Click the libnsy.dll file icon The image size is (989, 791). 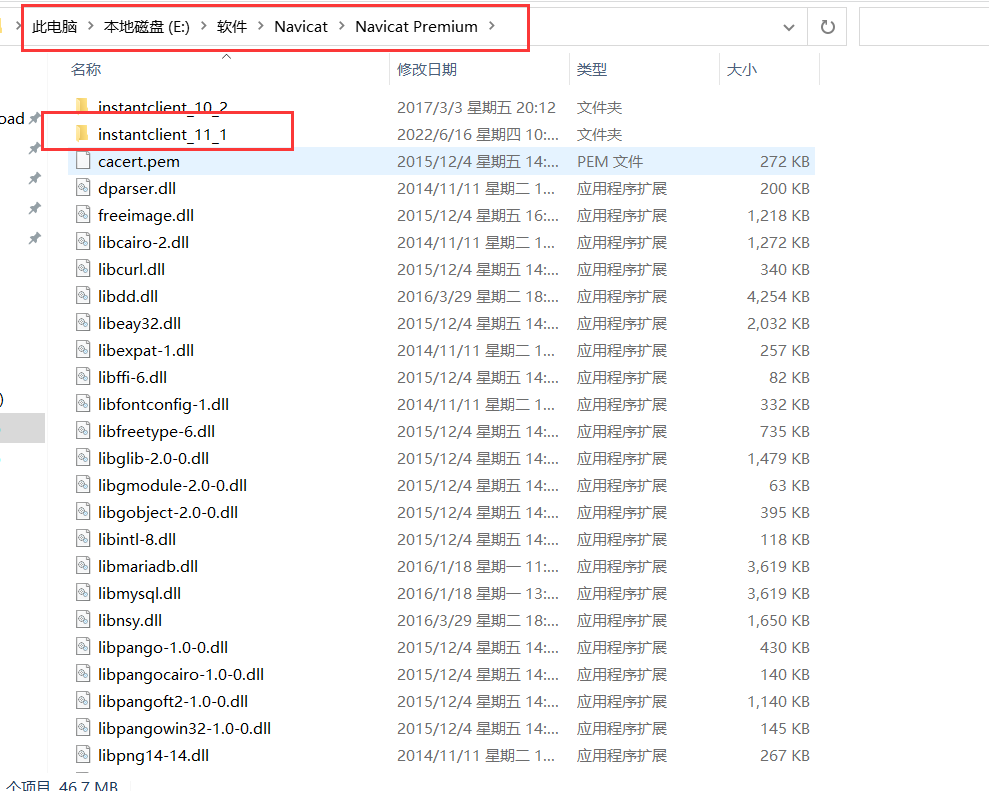(x=83, y=619)
